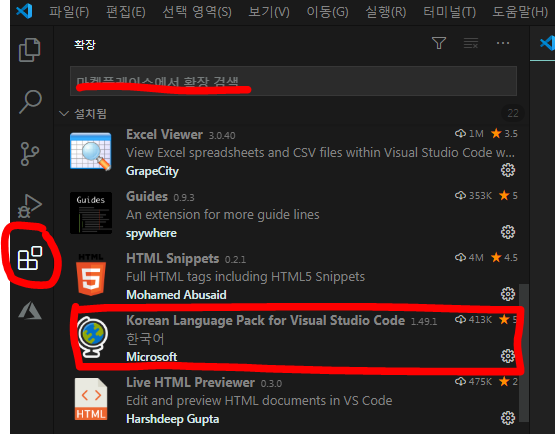Click the GrapeCity publisher name
This screenshot has height=434, width=555.
152,171
